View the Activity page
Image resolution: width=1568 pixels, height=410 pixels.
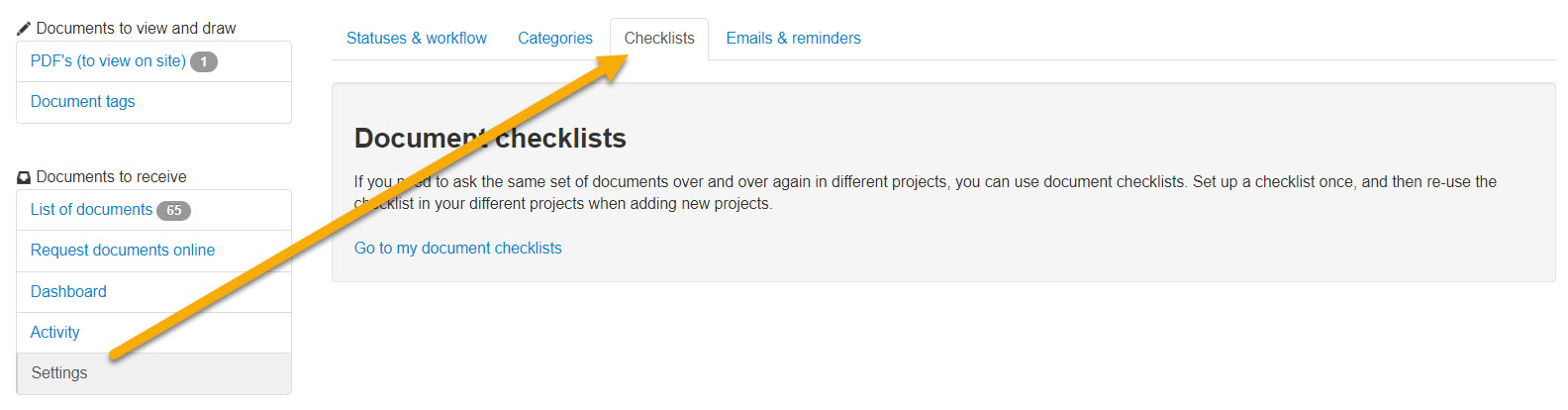click(55, 333)
